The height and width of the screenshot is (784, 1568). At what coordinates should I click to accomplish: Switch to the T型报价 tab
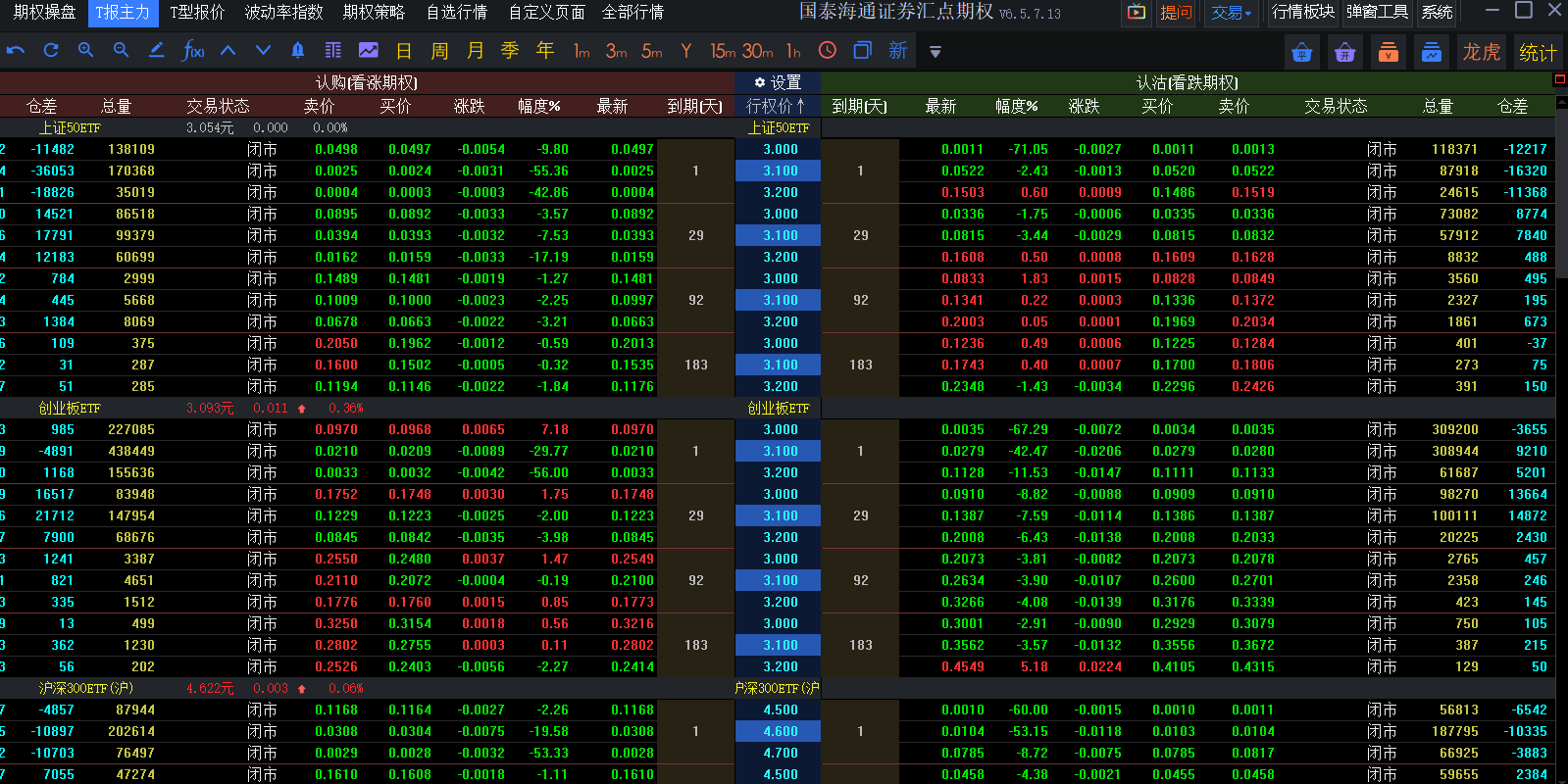click(x=197, y=12)
